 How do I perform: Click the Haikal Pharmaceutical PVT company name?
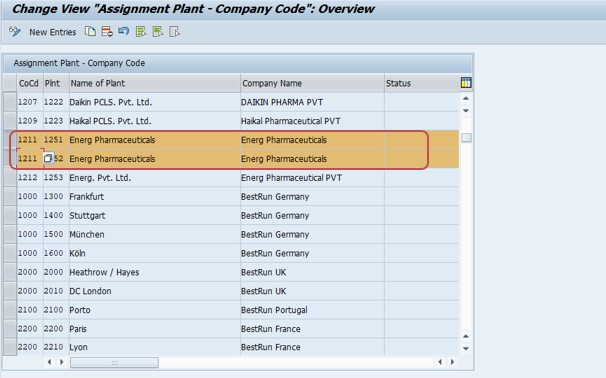point(291,121)
